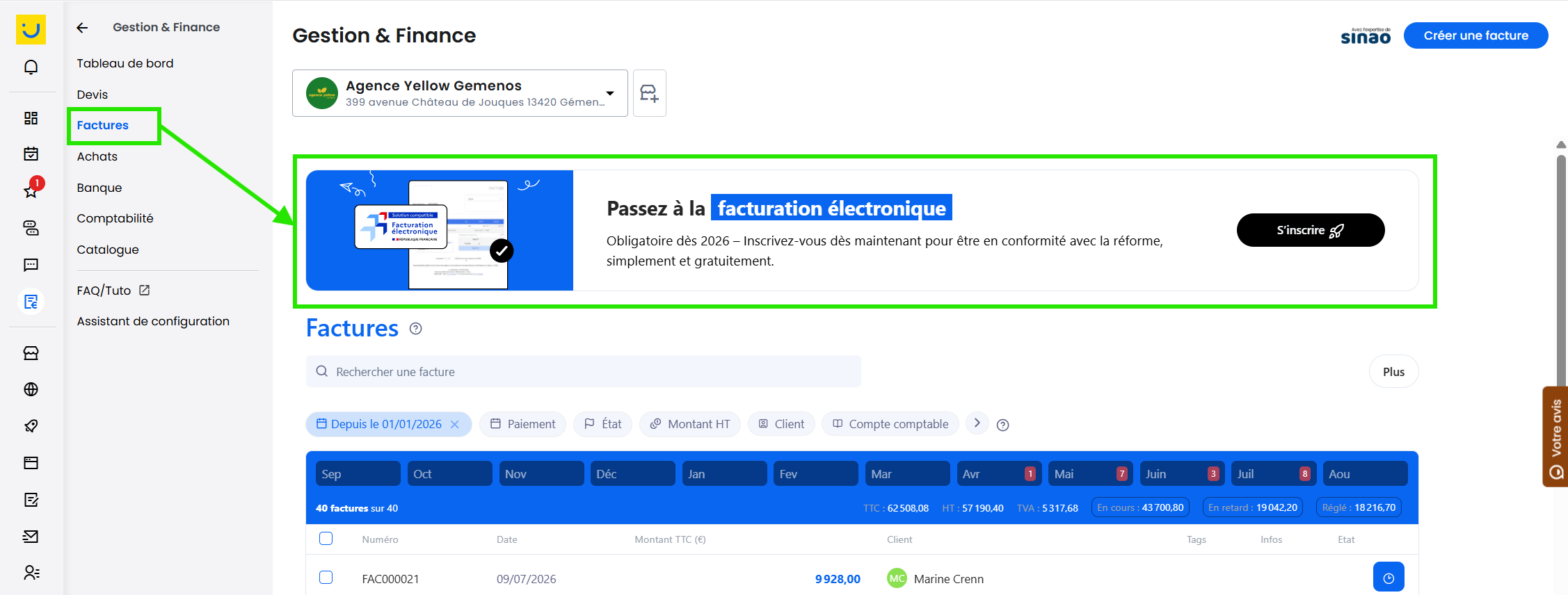This screenshot has width=1568, height=595.
Task: Click the clock status icon for FAC000021
Action: pyautogui.click(x=1389, y=578)
